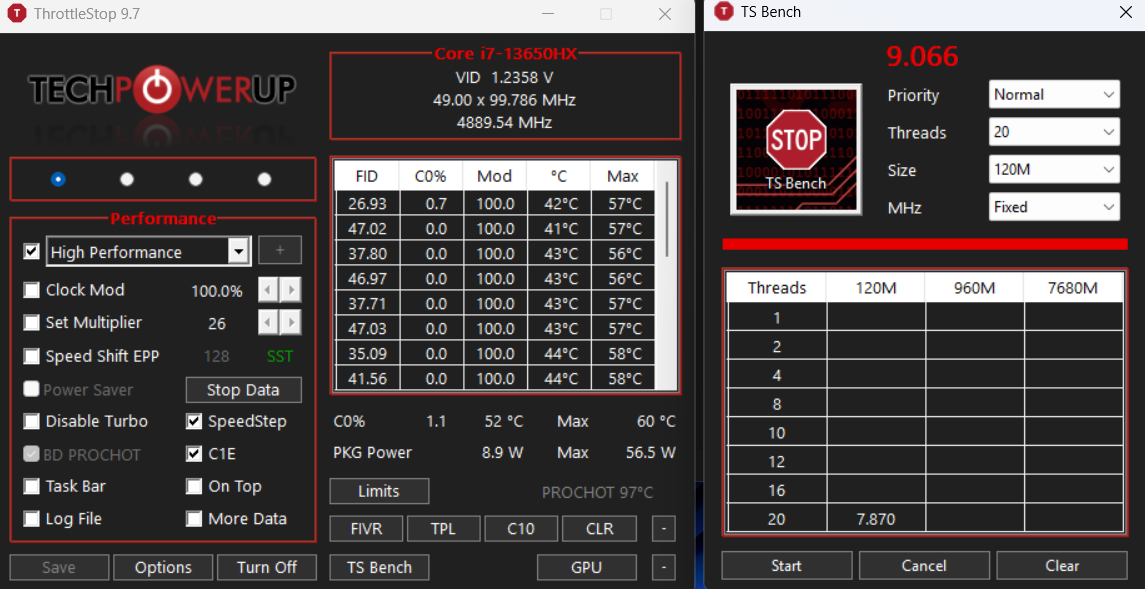Decrease Clock Mod with left arrow
The height and width of the screenshot is (589, 1145).
269,290
